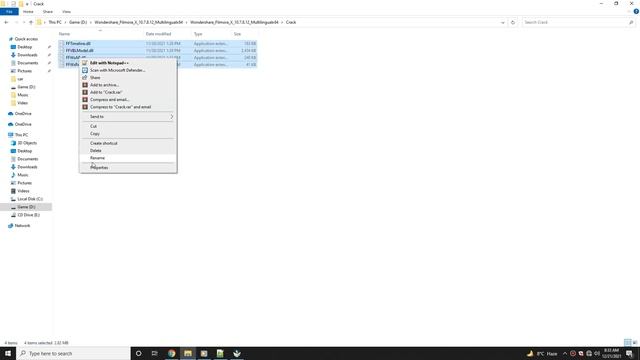Click the Up one level arrow
The image size is (640, 360).
coord(31,22)
